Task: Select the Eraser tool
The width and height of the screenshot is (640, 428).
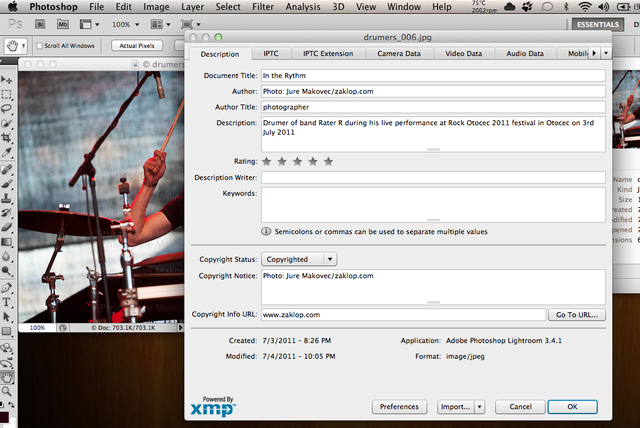Action: pyautogui.click(x=6, y=227)
